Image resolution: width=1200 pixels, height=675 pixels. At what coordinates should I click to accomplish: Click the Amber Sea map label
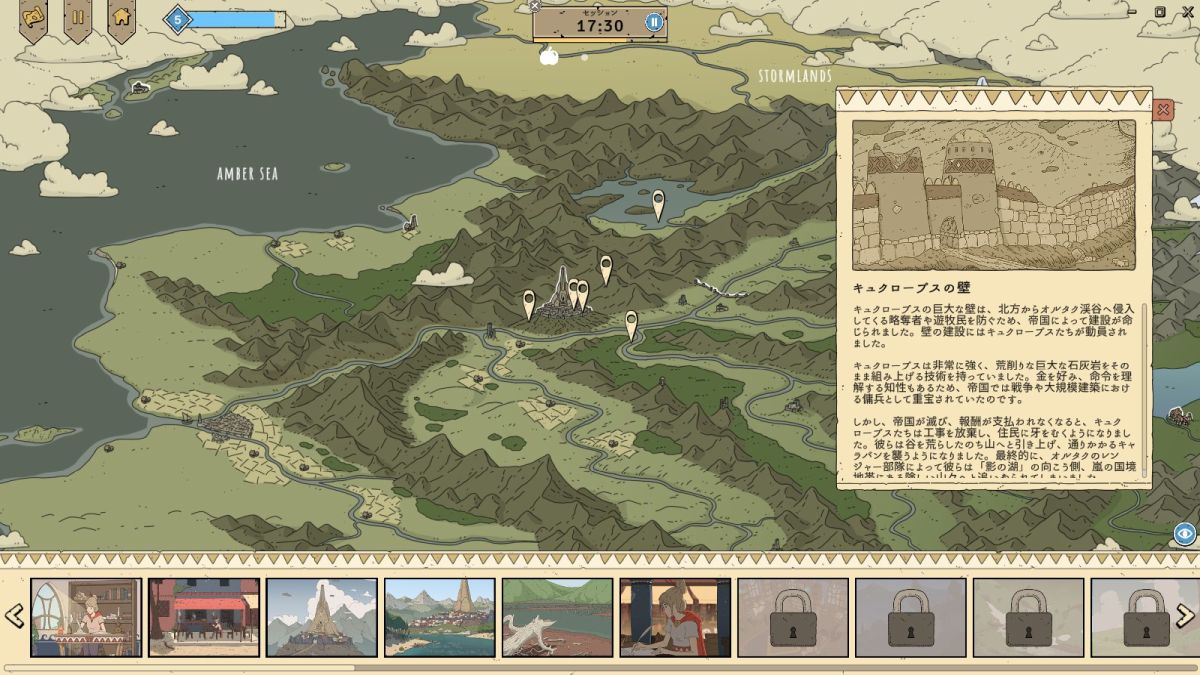[x=247, y=174]
